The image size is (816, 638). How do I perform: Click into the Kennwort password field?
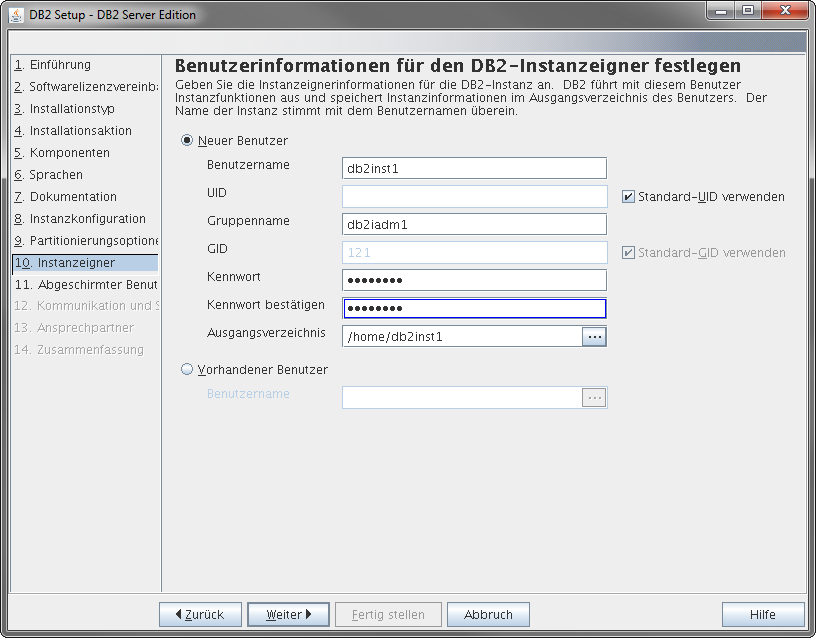474,280
